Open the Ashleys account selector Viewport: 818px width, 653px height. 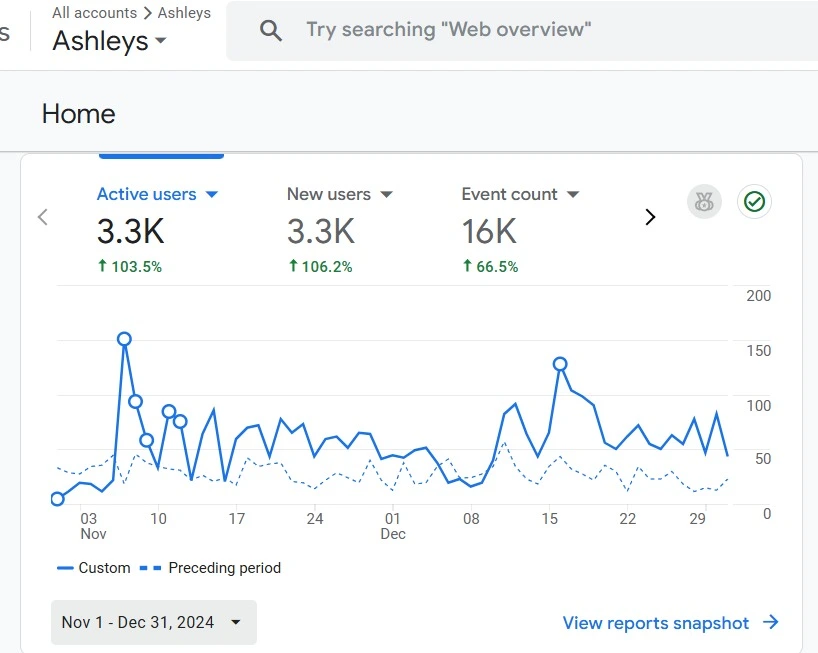(x=109, y=41)
